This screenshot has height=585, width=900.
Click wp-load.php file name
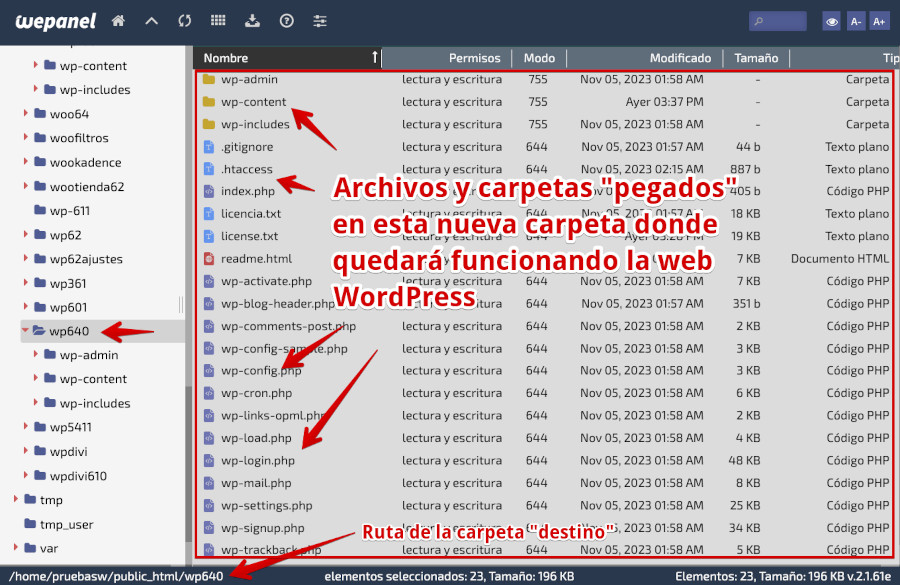[256, 438]
